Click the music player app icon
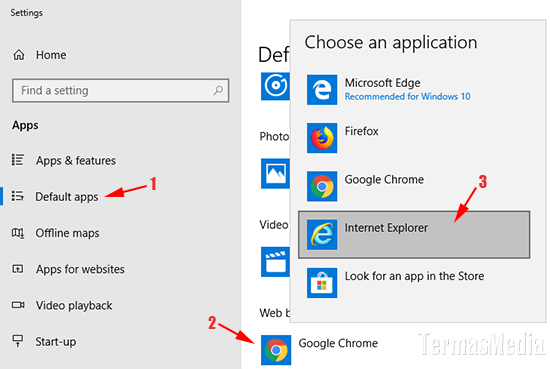The image size is (550, 369). click(x=275, y=86)
